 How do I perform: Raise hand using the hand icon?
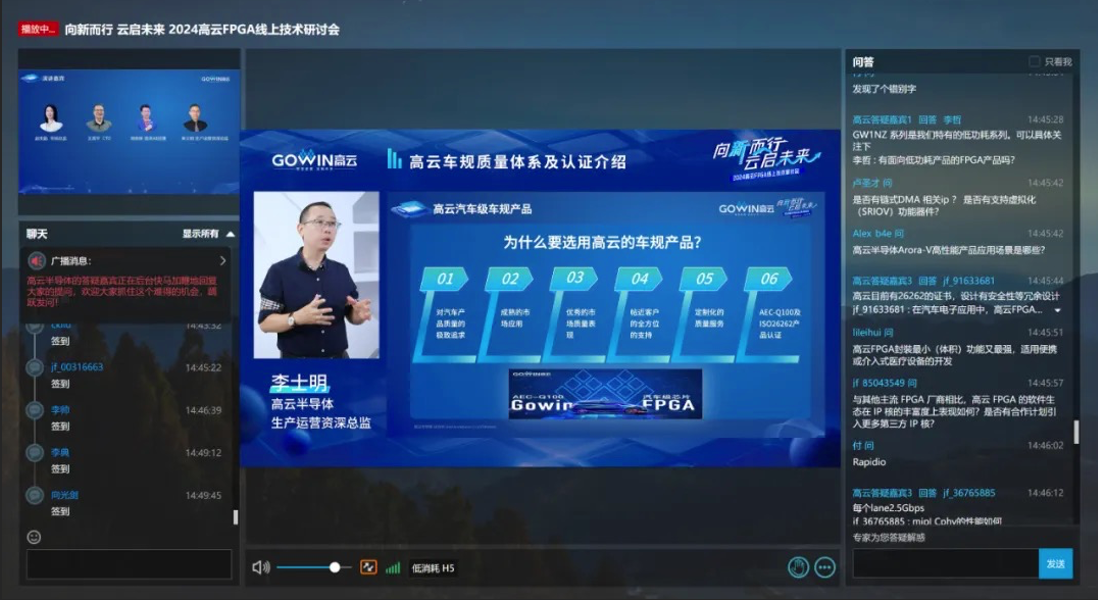pyautogui.click(x=798, y=567)
